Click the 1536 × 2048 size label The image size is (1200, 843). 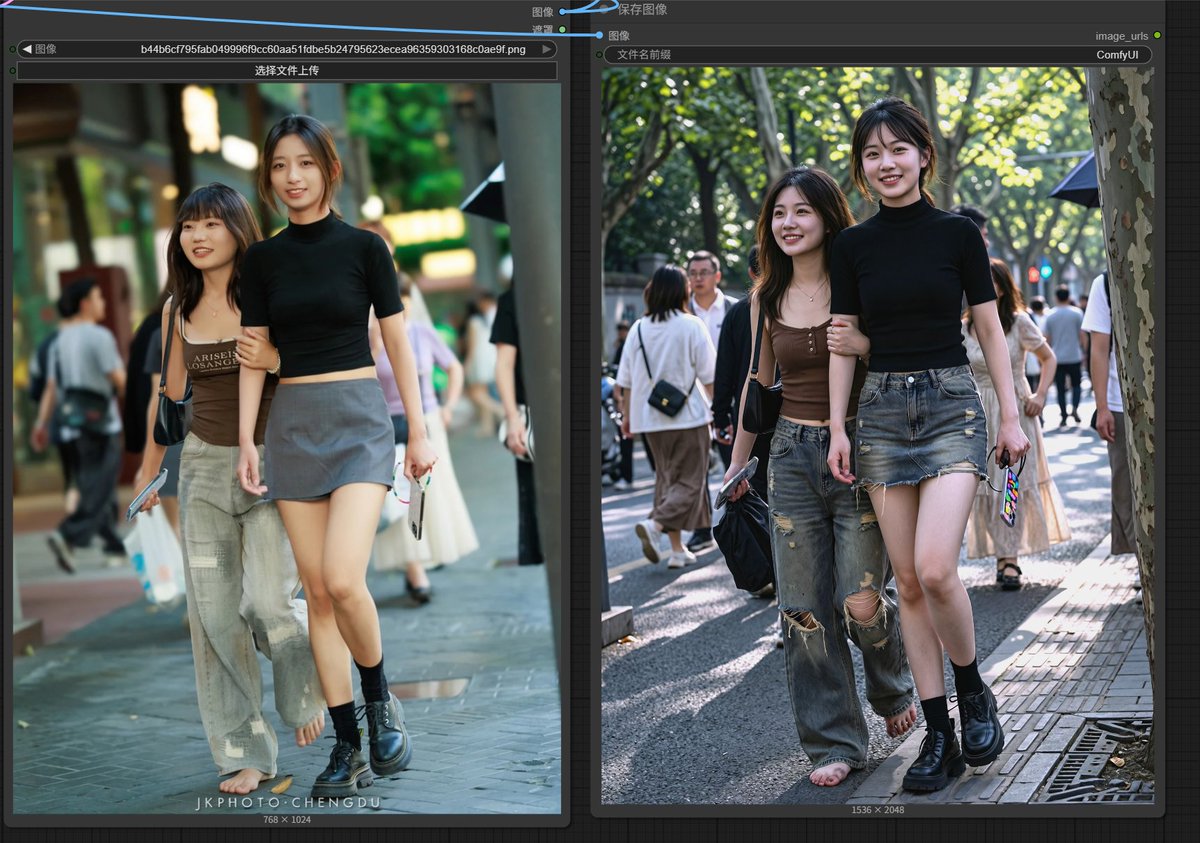877,810
